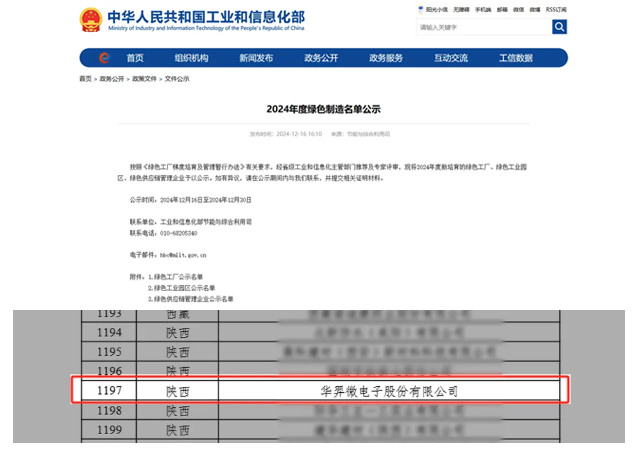Open the 首页 navigation tab

pyautogui.click(x=135, y=58)
